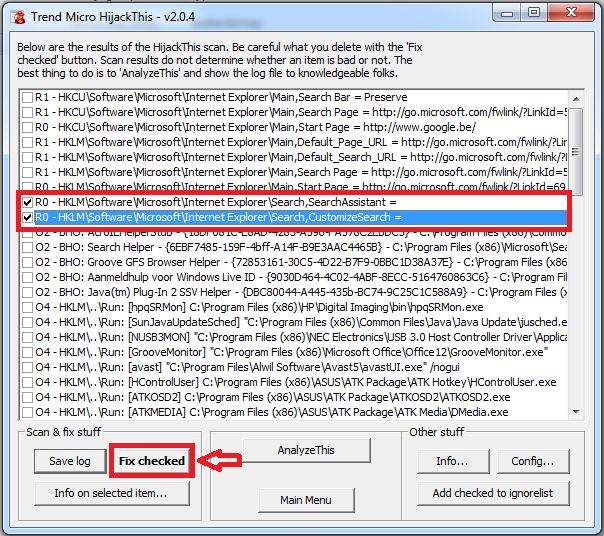Uncheck the SearchAssistant entry

27,203
